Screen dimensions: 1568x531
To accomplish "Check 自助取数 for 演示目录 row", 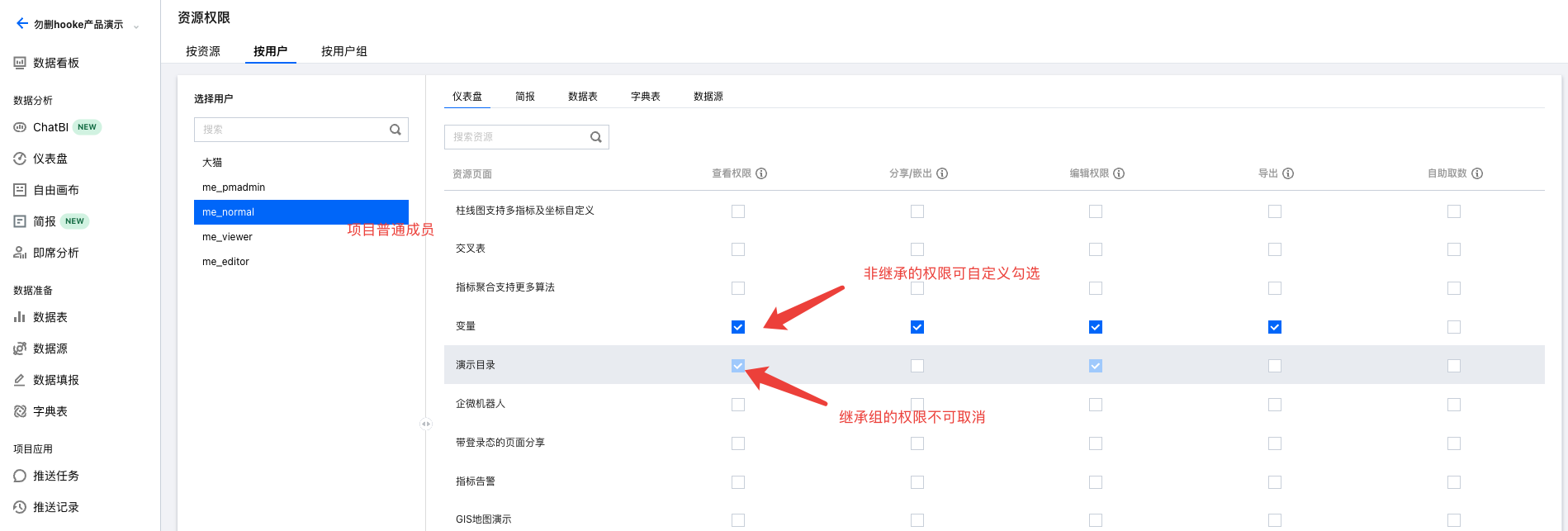I will click(1454, 366).
